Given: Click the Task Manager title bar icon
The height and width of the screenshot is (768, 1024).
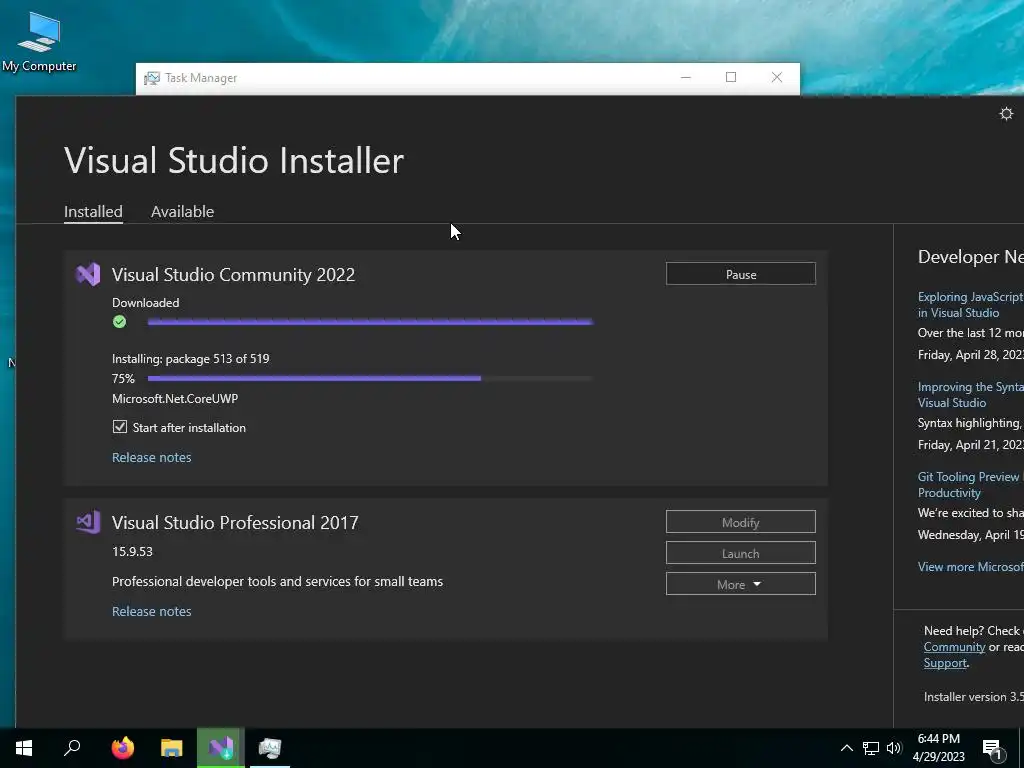Looking at the screenshot, I should pos(152,78).
